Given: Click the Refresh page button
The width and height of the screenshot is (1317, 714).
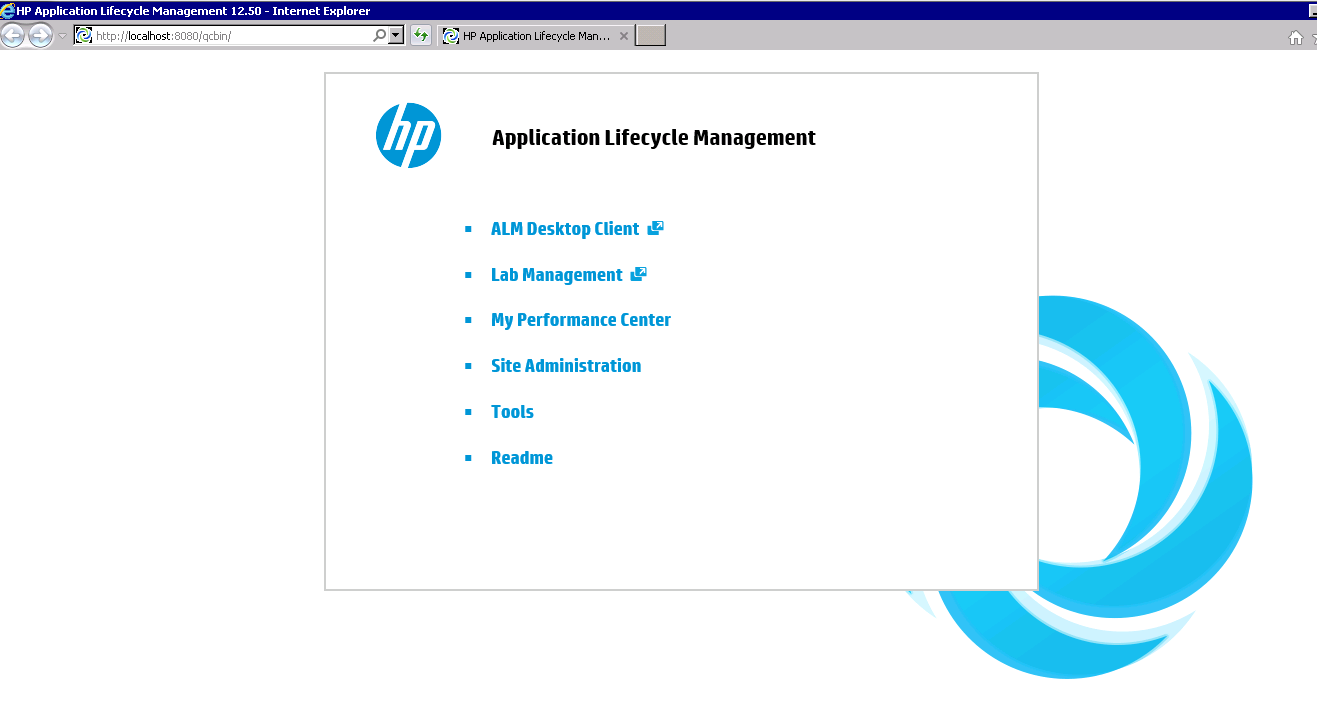Looking at the screenshot, I should tap(421, 35).
